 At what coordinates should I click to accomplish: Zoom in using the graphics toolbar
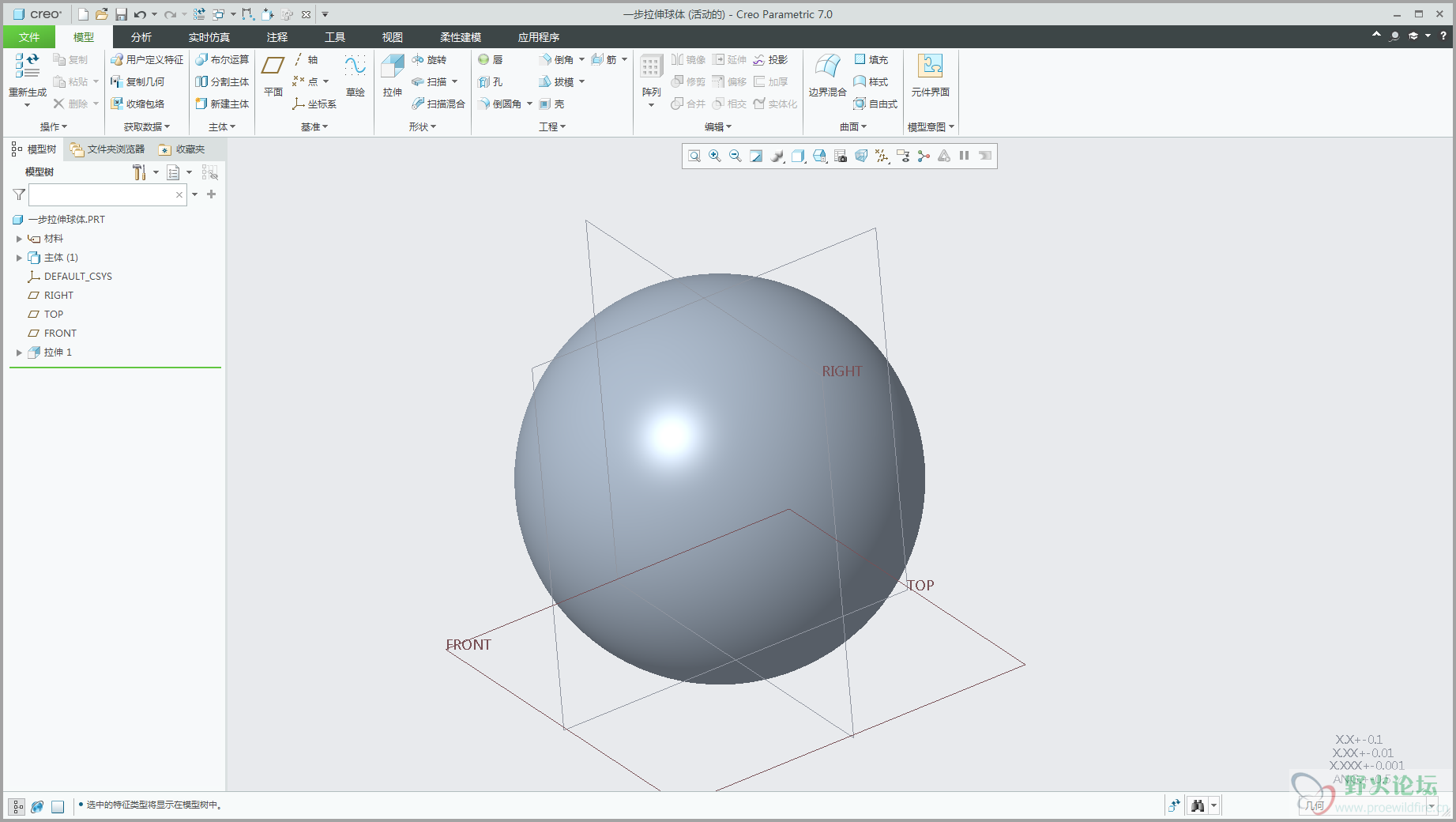click(x=715, y=156)
